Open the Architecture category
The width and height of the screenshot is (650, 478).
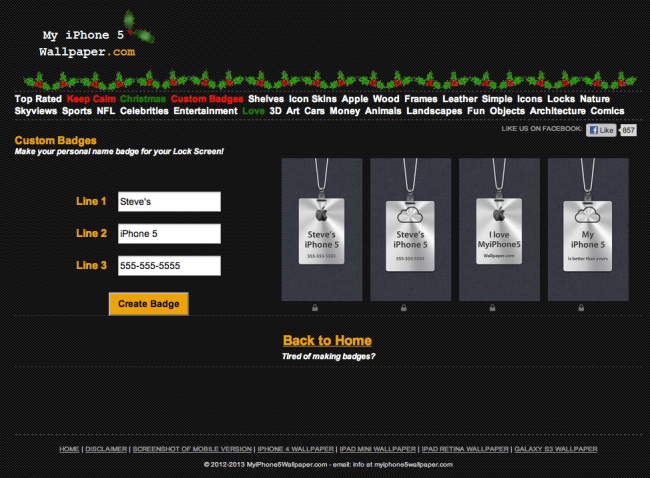(x=558, y=111)
